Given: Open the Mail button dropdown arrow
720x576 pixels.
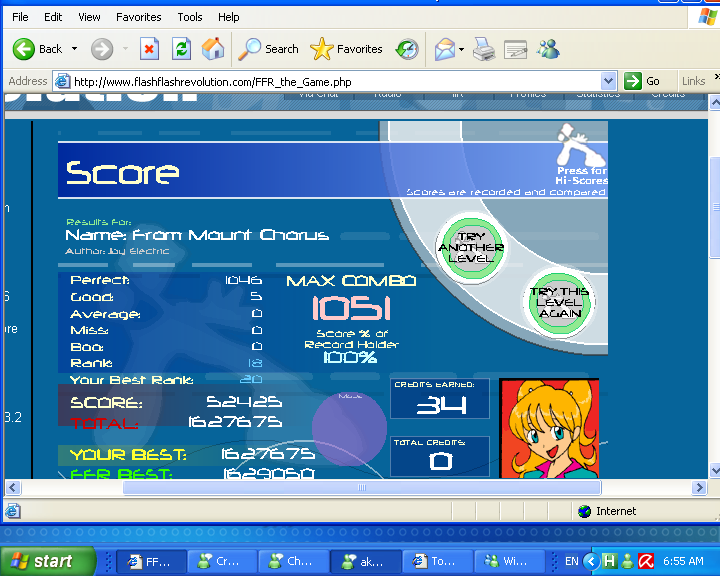Looking at the screenshot, I should [461, 49].
